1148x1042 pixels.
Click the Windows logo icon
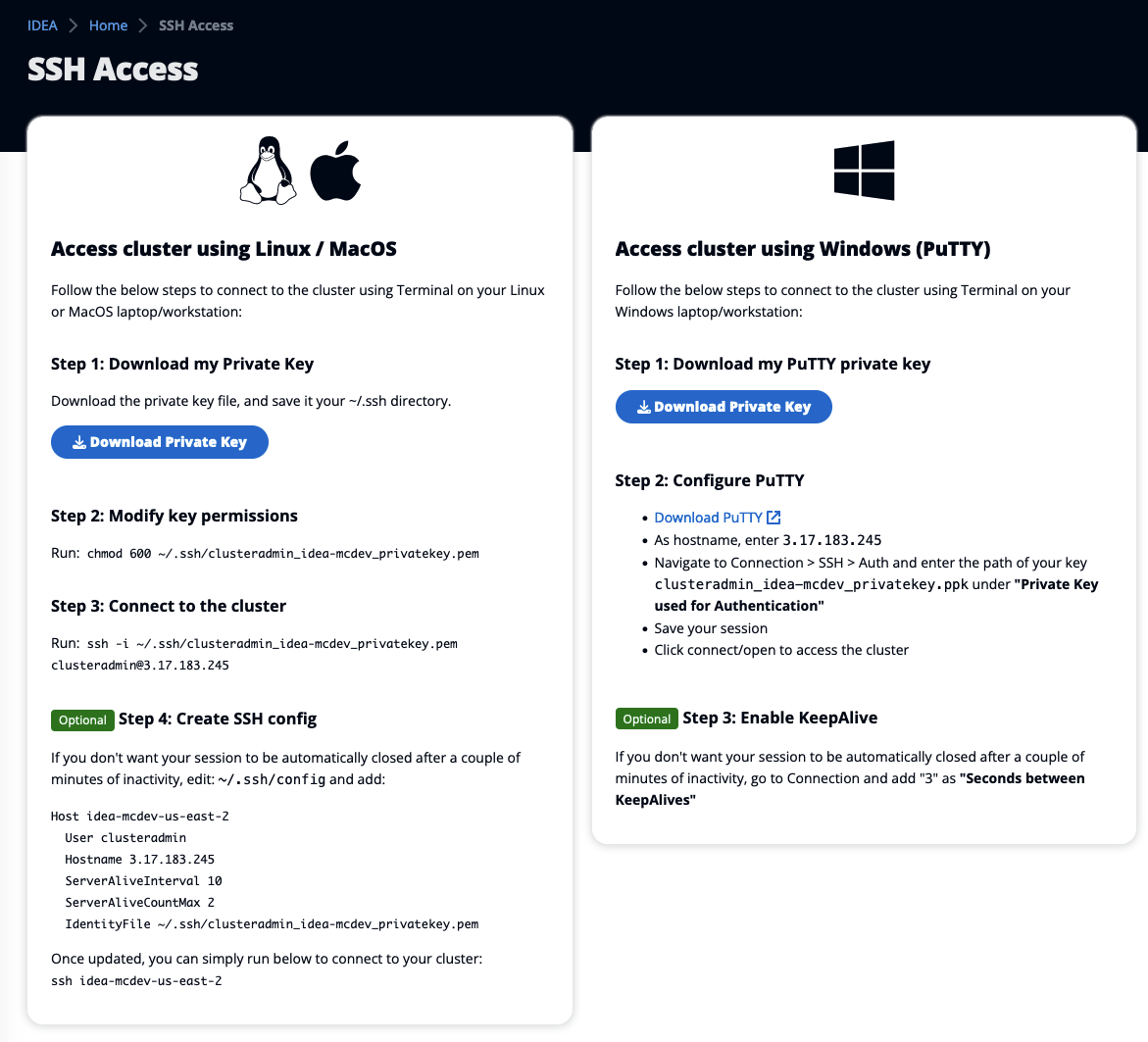[864, 171]
